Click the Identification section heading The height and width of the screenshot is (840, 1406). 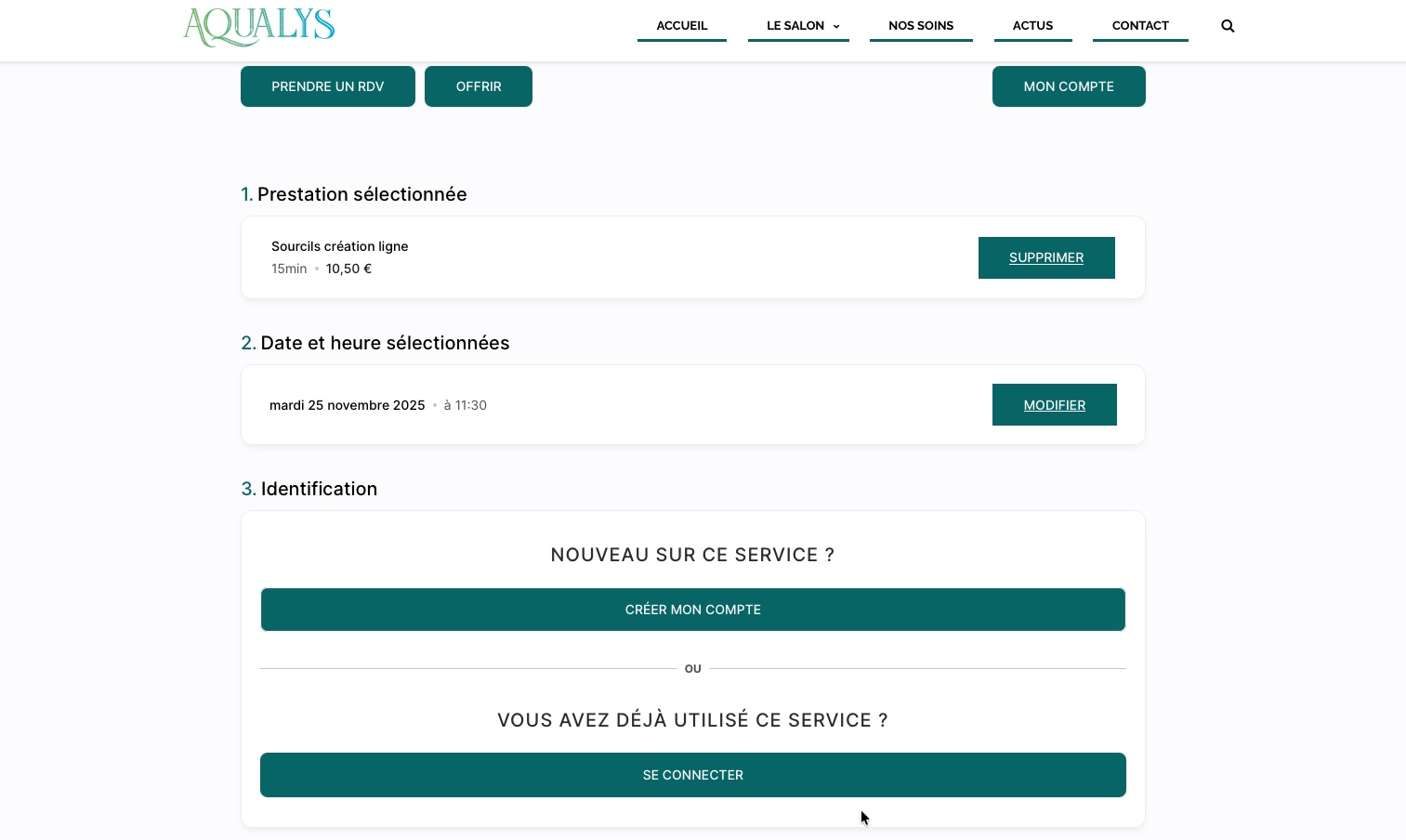coord(318,489)
